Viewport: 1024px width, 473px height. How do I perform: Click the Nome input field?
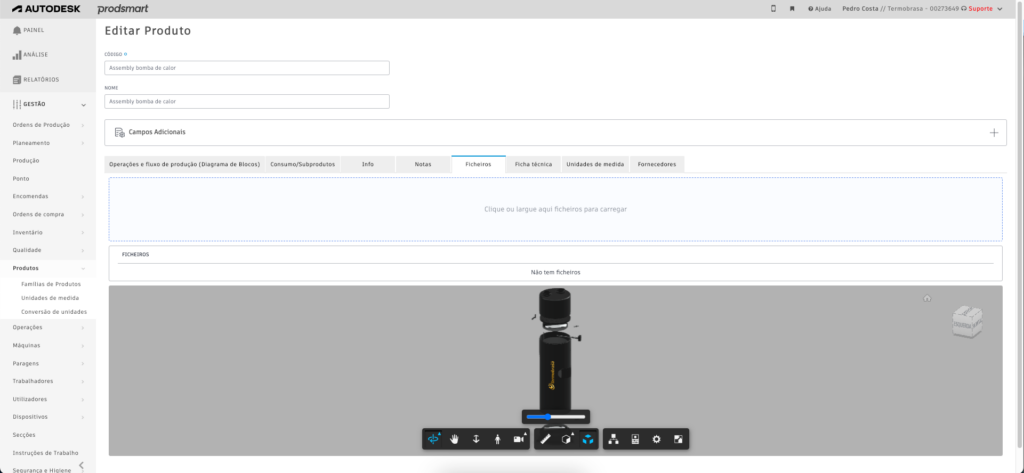[x=247, y=101]
